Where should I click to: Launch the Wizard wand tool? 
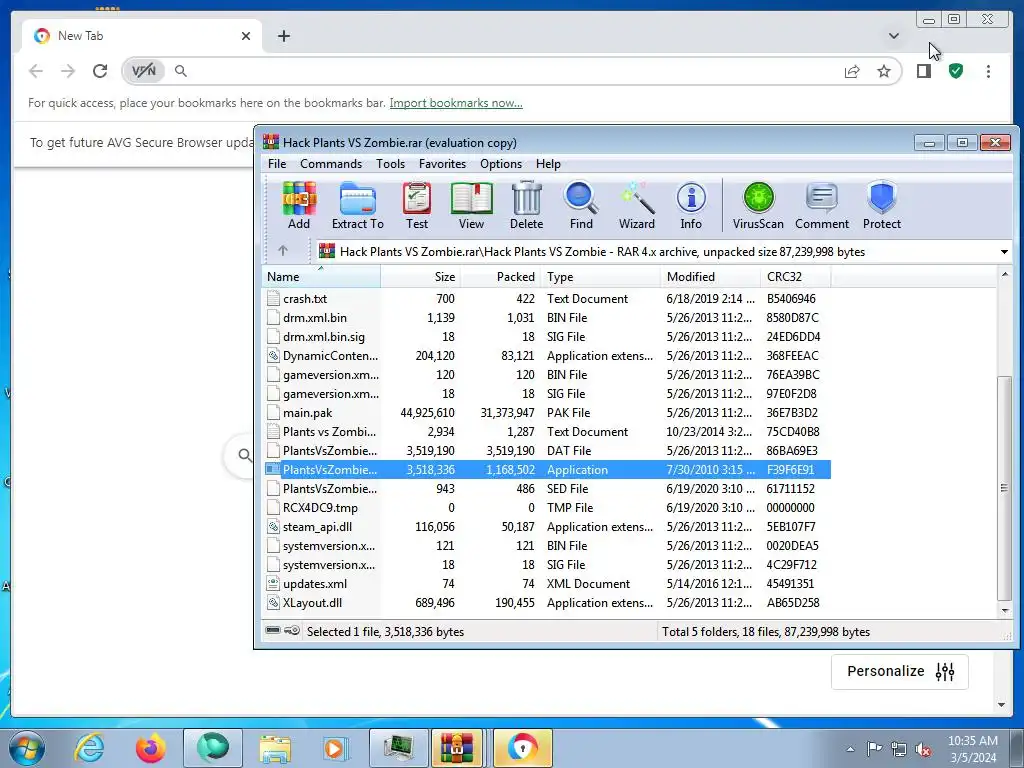point(637,206)
